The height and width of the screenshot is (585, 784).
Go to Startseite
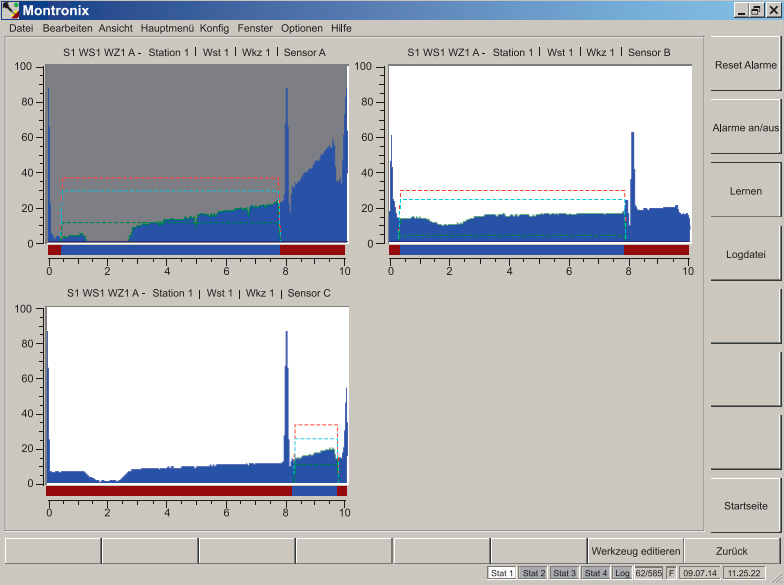pos(745,506)
